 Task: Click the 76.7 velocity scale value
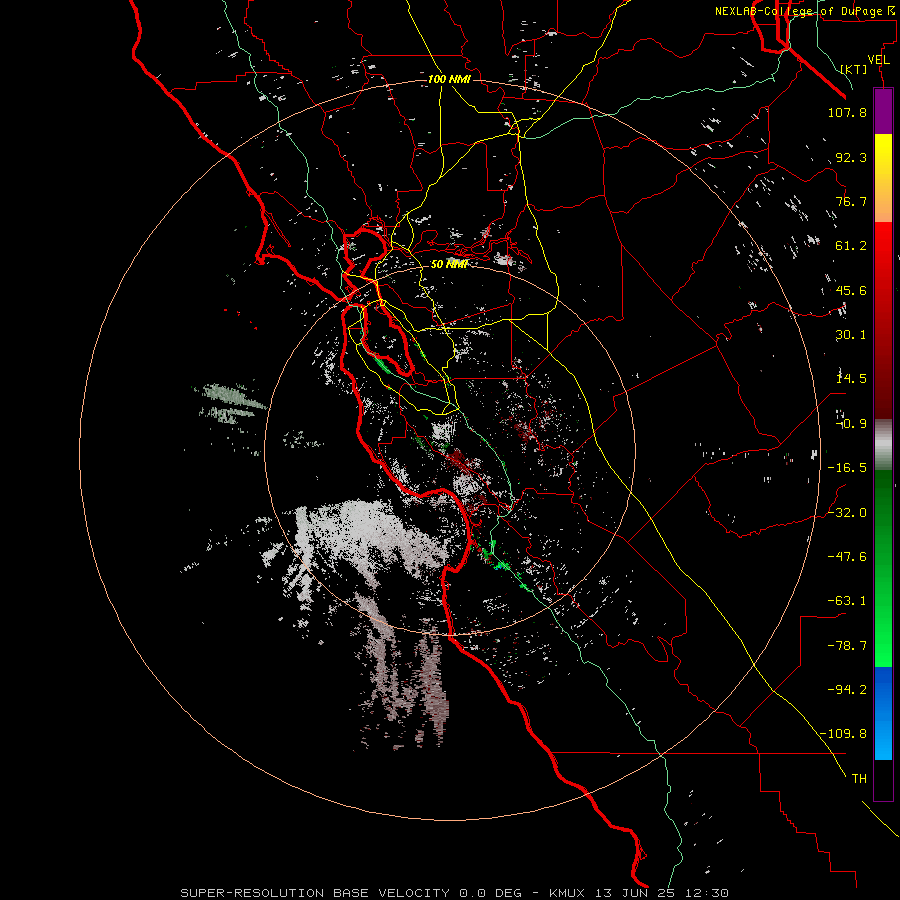pos(851,201)
